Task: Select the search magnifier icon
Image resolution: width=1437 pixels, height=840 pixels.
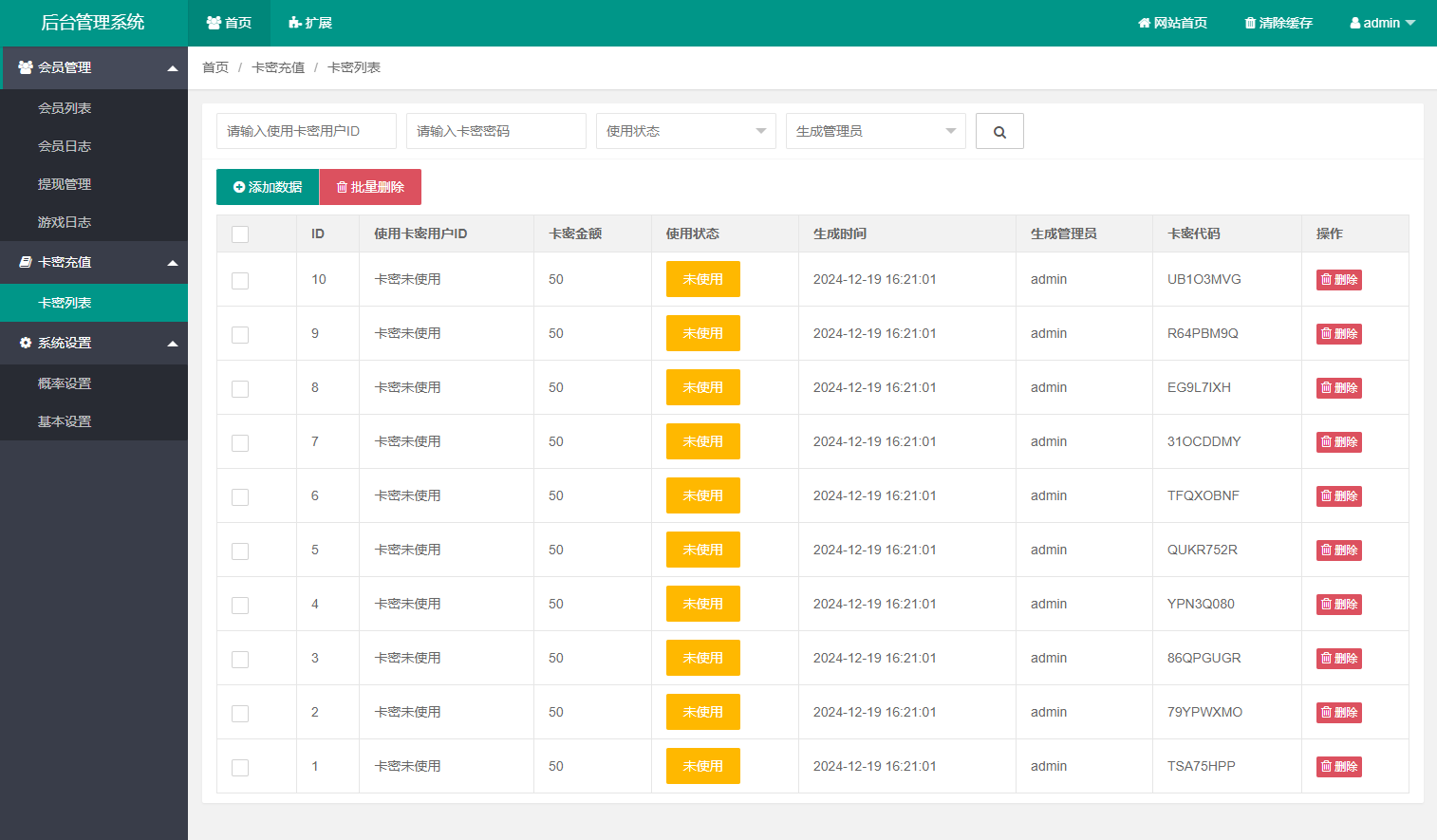Action: click(x=999, y=131)
